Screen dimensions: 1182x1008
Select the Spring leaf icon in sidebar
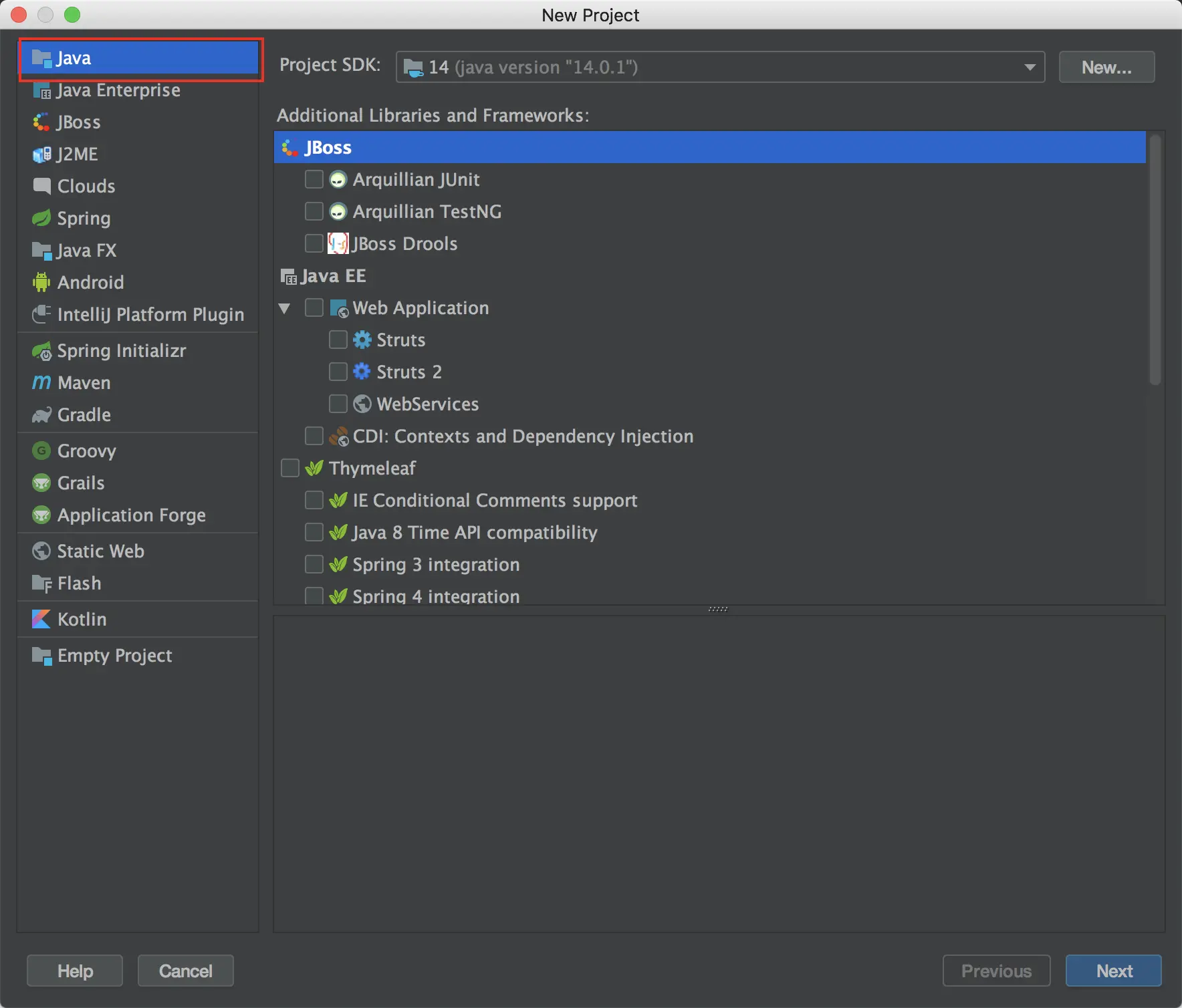coord(41,218)
